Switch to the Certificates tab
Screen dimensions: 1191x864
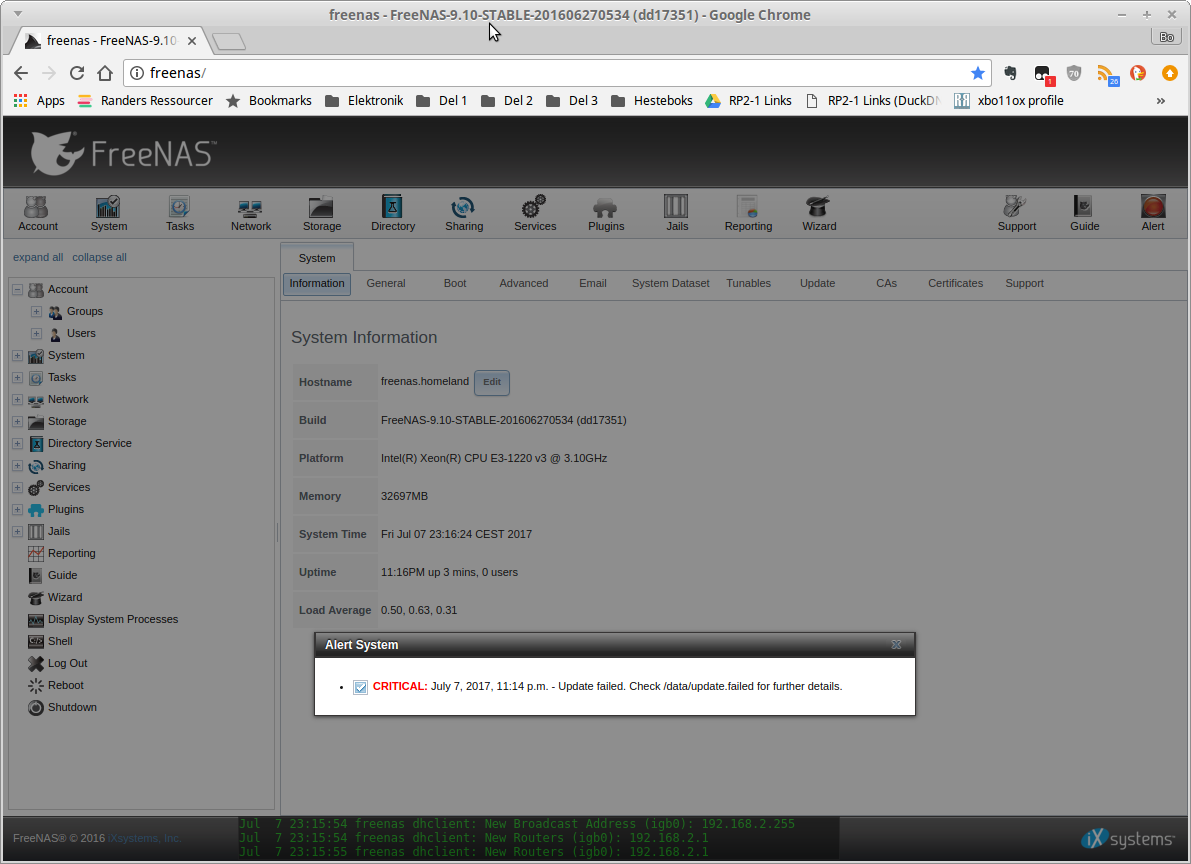click(x=956, y=283)
